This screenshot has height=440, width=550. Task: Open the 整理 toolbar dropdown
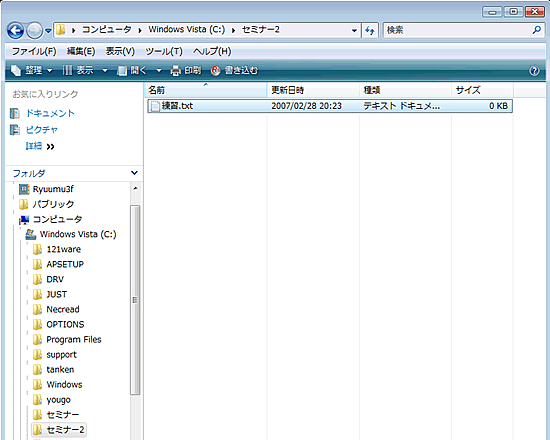pyautogui.click(x=32, y=71)
